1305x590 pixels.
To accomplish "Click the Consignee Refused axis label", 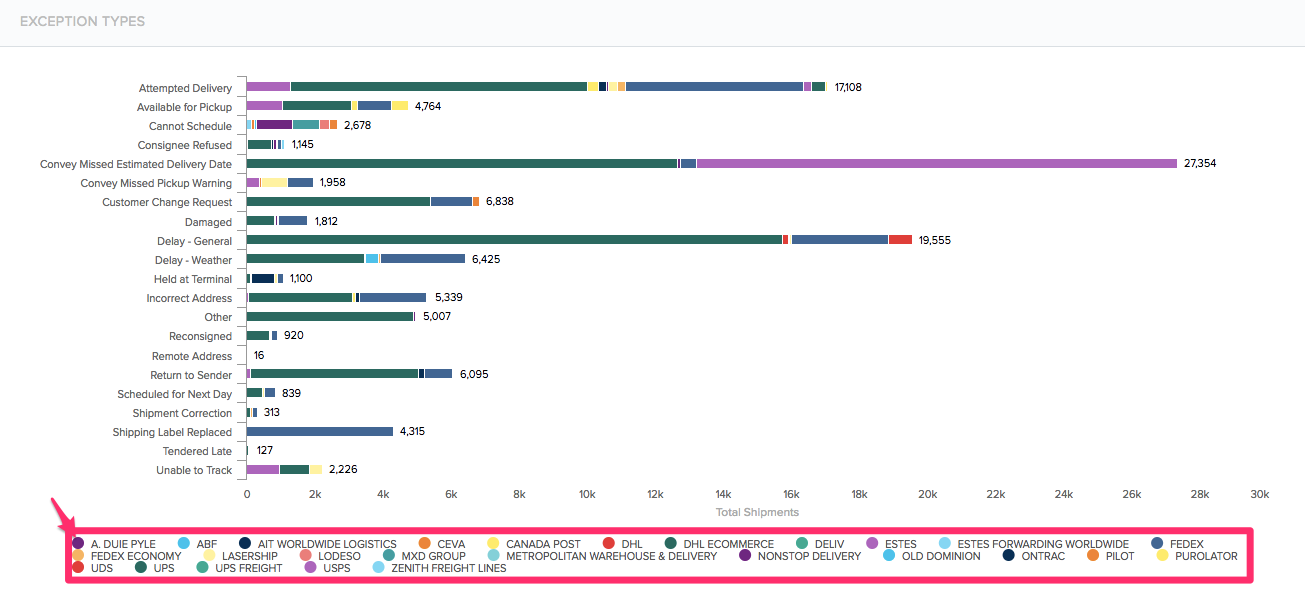I will click(185, 145).
